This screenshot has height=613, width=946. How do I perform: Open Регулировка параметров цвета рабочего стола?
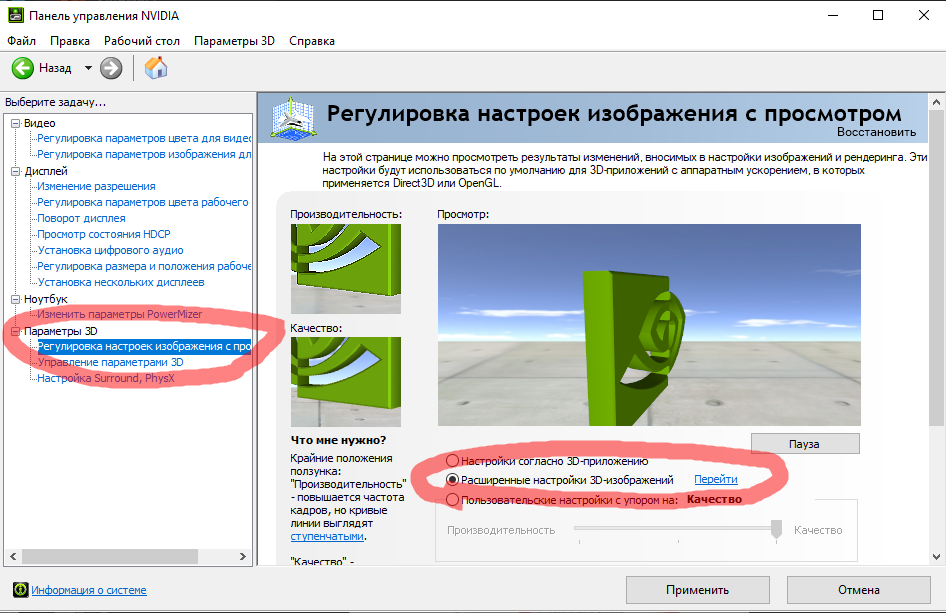click(143, 202)
